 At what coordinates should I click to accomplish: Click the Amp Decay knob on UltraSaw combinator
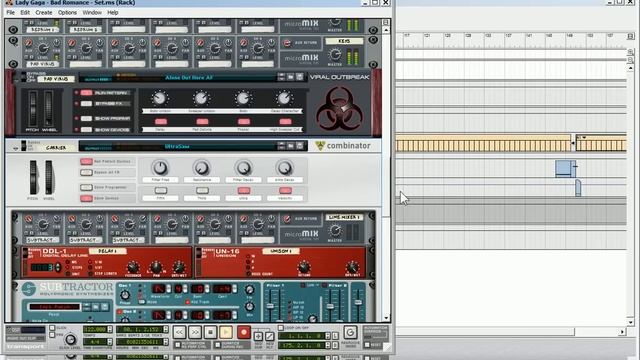[284, 167]
